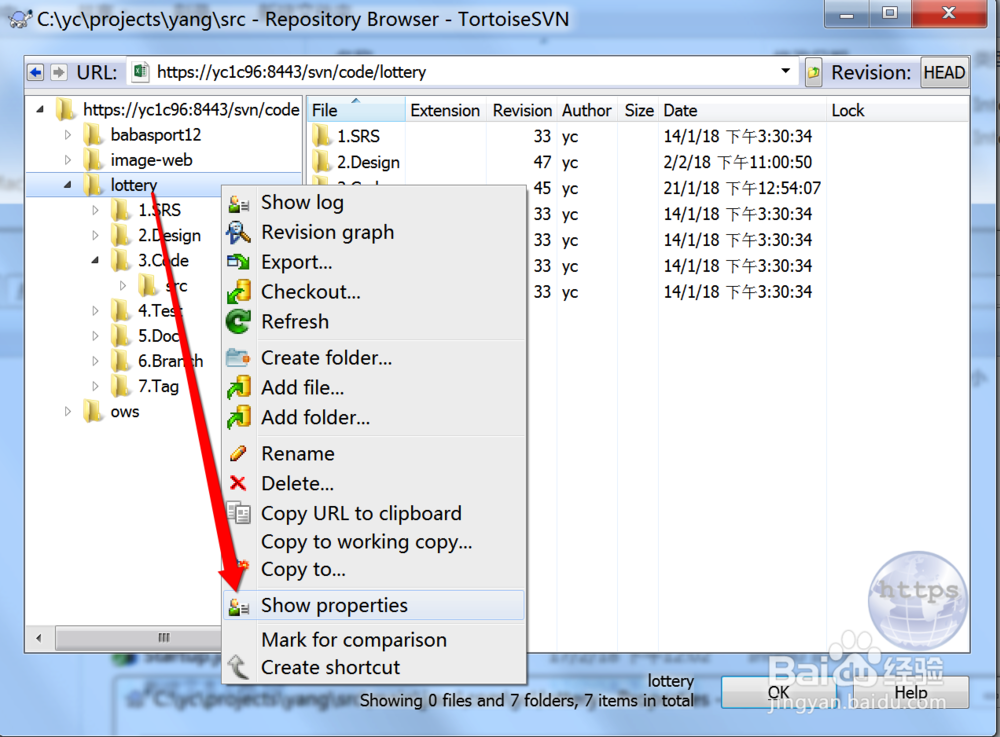Click the red Delete X icon
This screenshot has height=737, width=1000.
pos(238,483)
